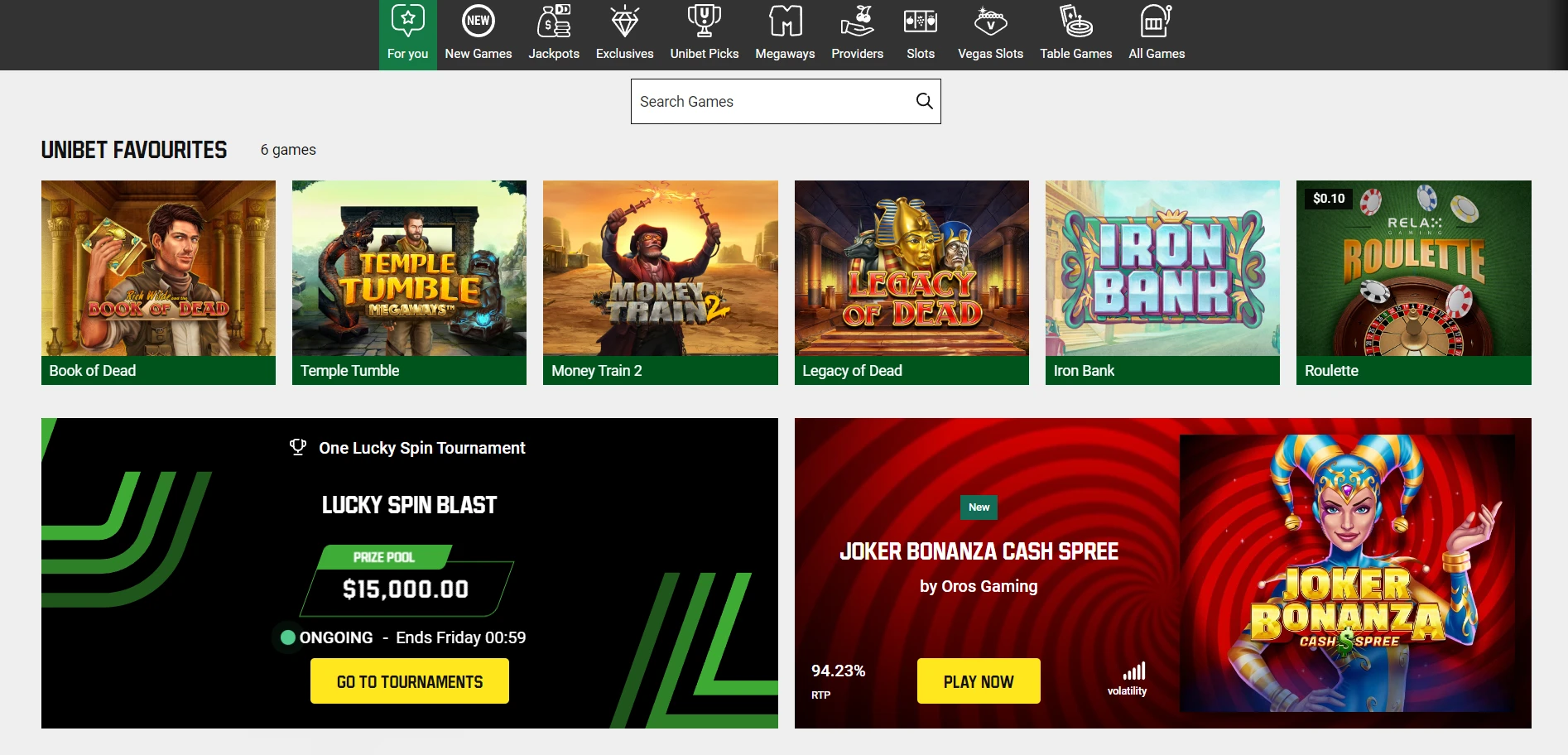Viewport: 1568px width, 755px height.
Task: Click the PLAY NOW button
Action: (979, 681)
